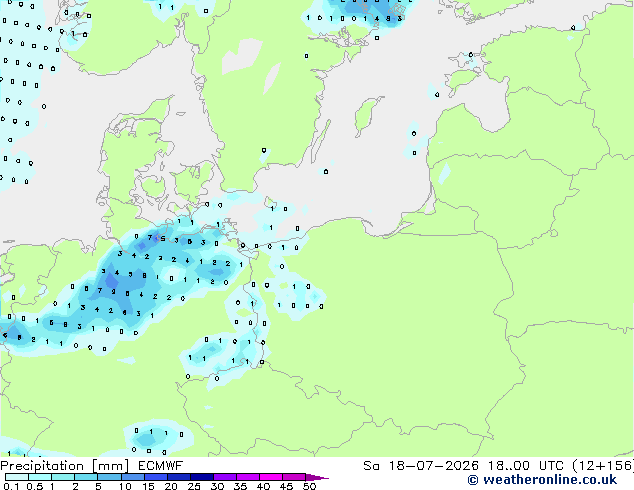The width and height of the screenshot is (634, 490).
Task: Click the 20–25 mm legend color swatch
Action: click(179, 477)
